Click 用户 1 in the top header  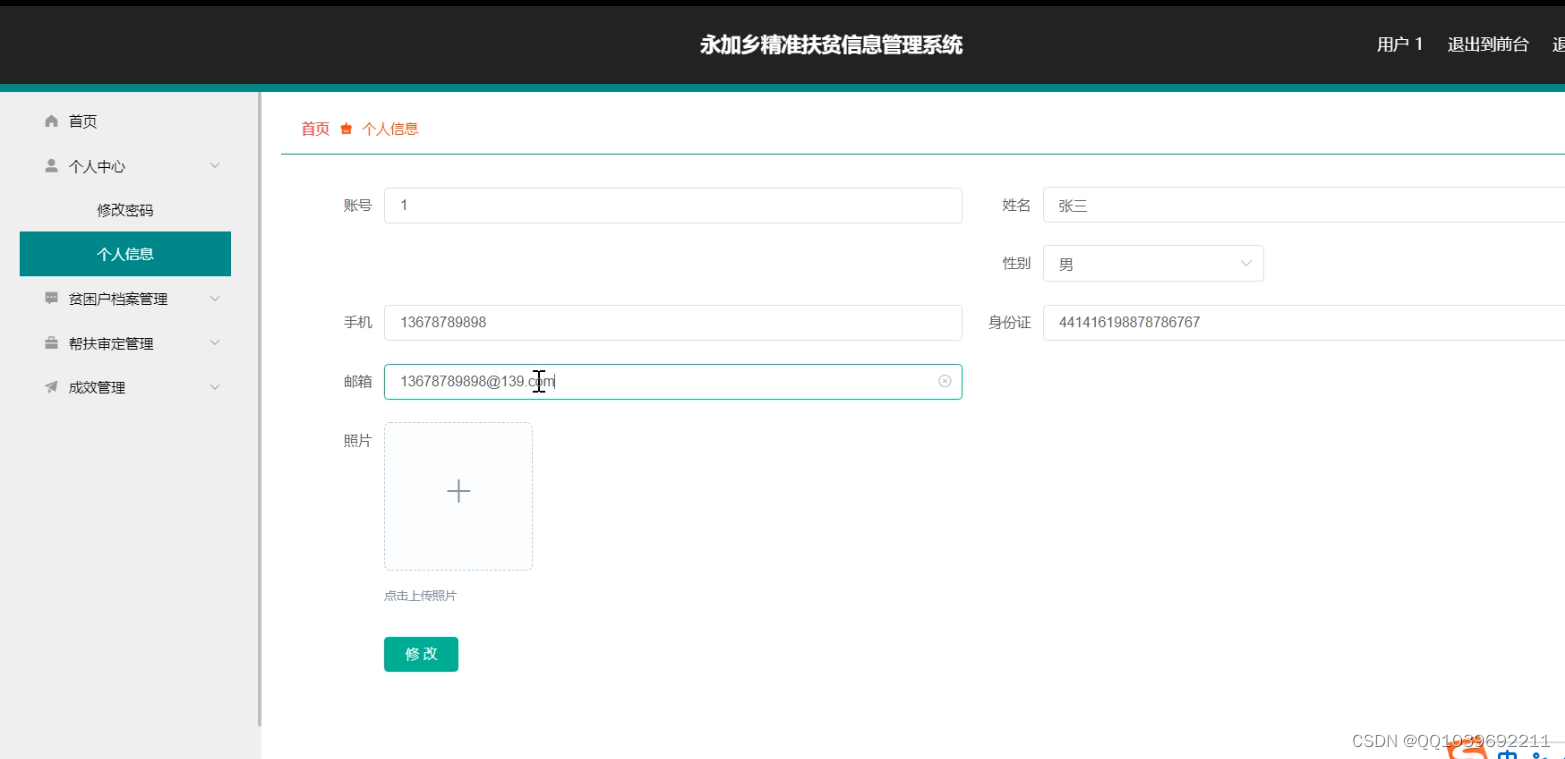point(1399,44)
